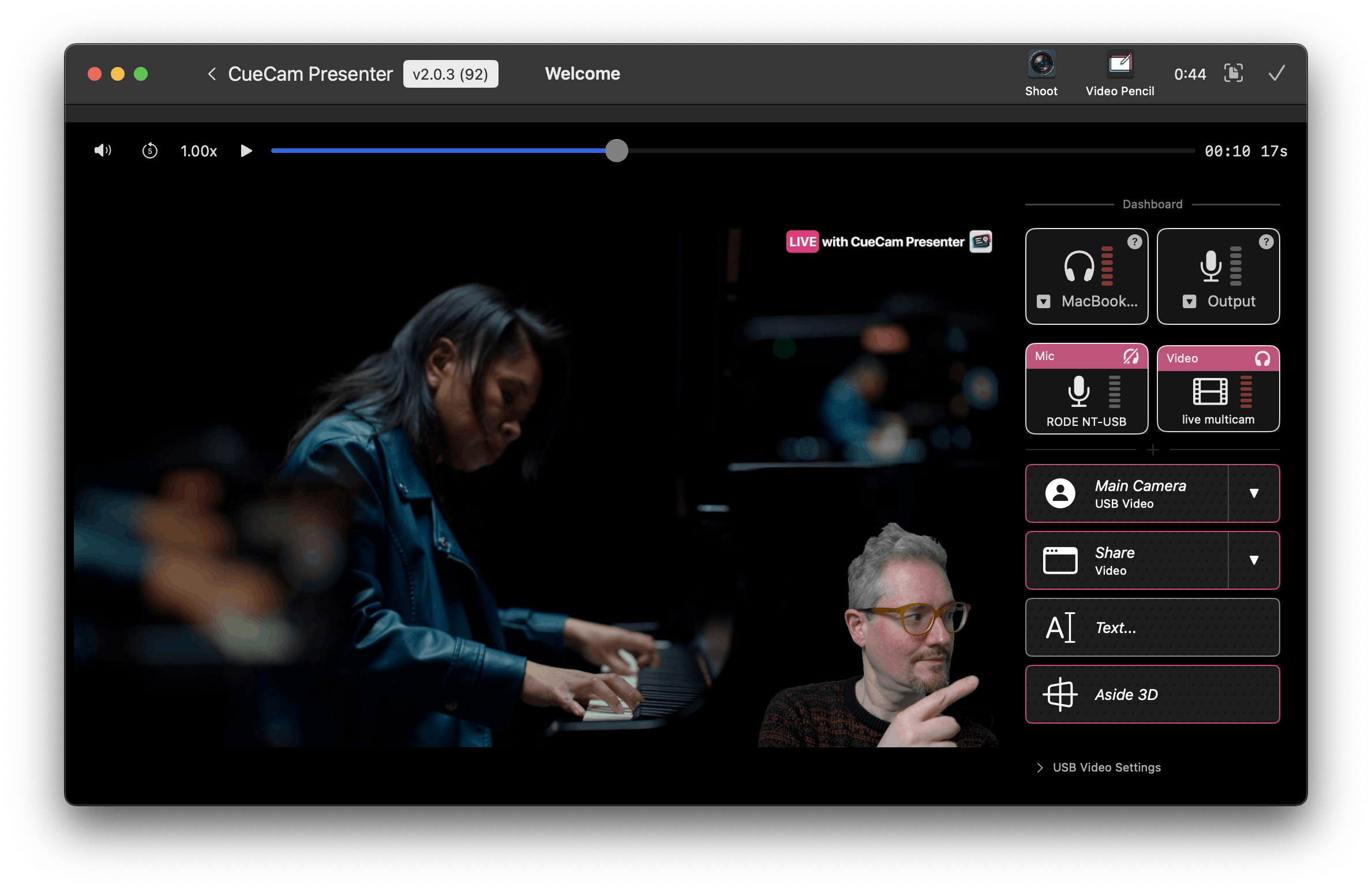Viewport: 1372px width, 891px height.
Task: Click the help icon on MacBook monitor tile
Action: coord(1134,242)
